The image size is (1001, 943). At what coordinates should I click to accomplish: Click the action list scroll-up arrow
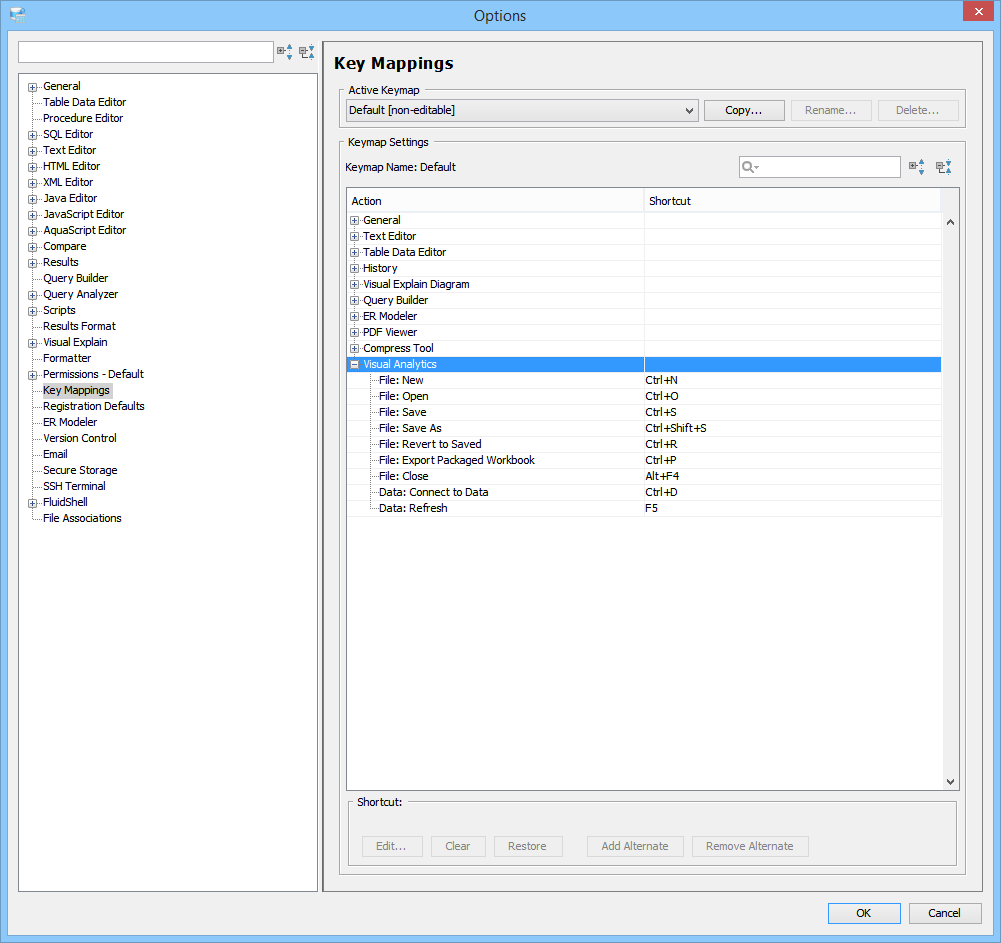[950, 222]
